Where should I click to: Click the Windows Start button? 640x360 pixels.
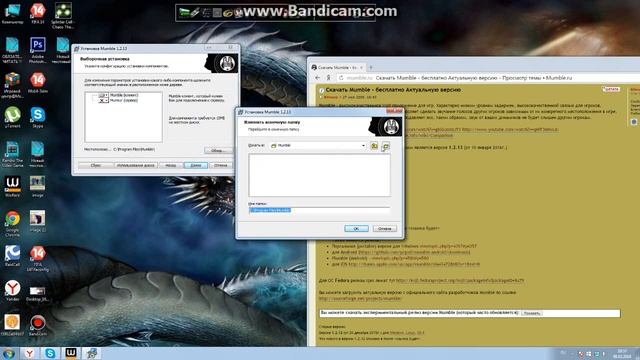click(9, 353)
